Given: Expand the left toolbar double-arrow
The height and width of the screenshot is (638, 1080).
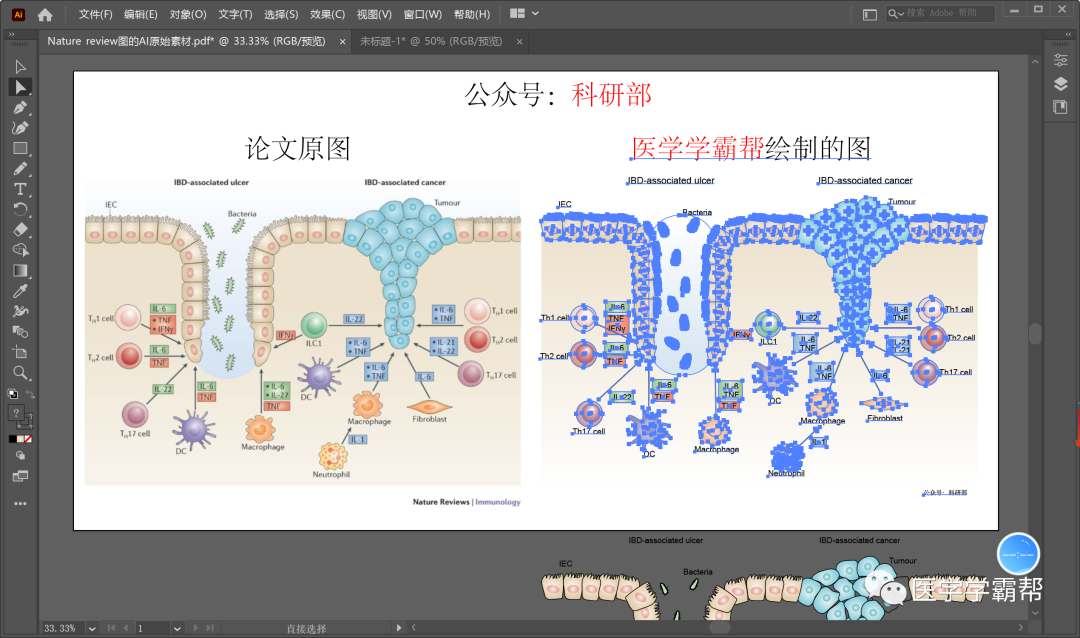Looking at the screenshot, I should click(11, 34).
